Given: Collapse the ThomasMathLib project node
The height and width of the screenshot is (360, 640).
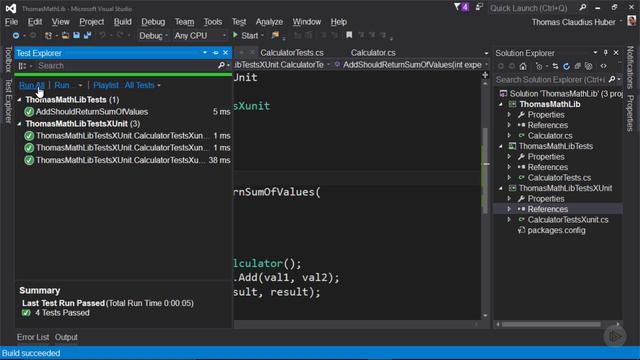Looking at the screenshot, I should (501, 104).
